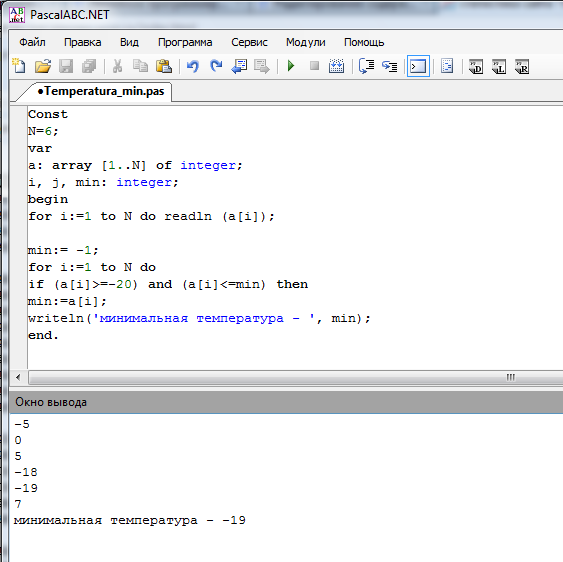This screenshot has height=562, width=563.
Task: Click the editor's horizontal scrollbar left arrow
Action: [18, 377]
